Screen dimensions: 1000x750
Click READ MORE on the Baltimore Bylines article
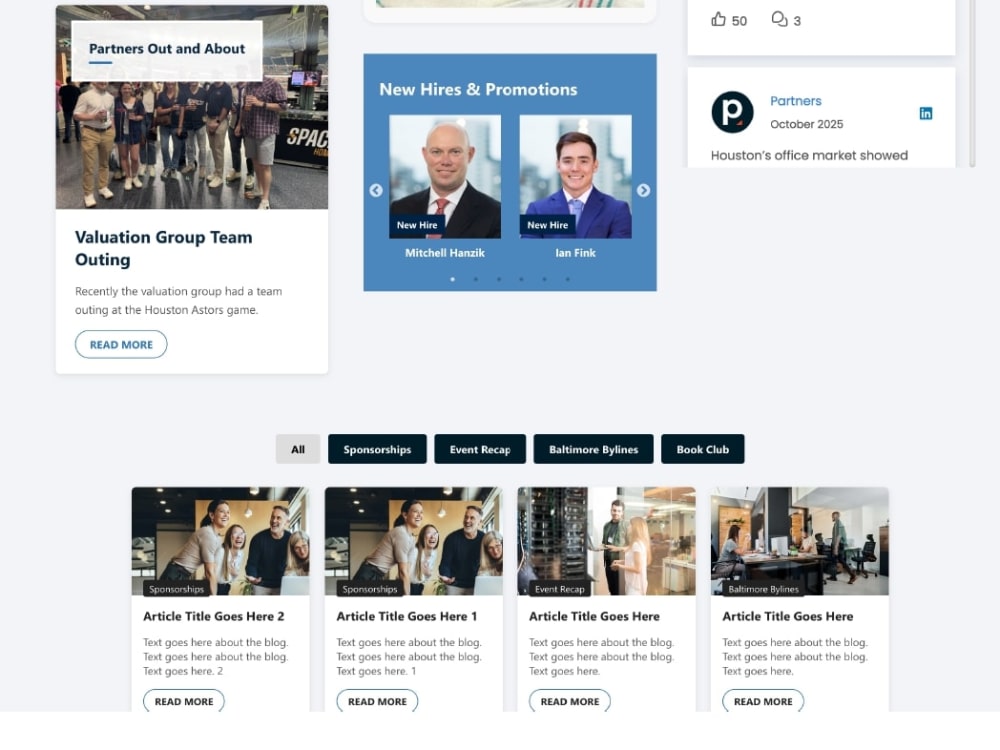coord(763,701)
